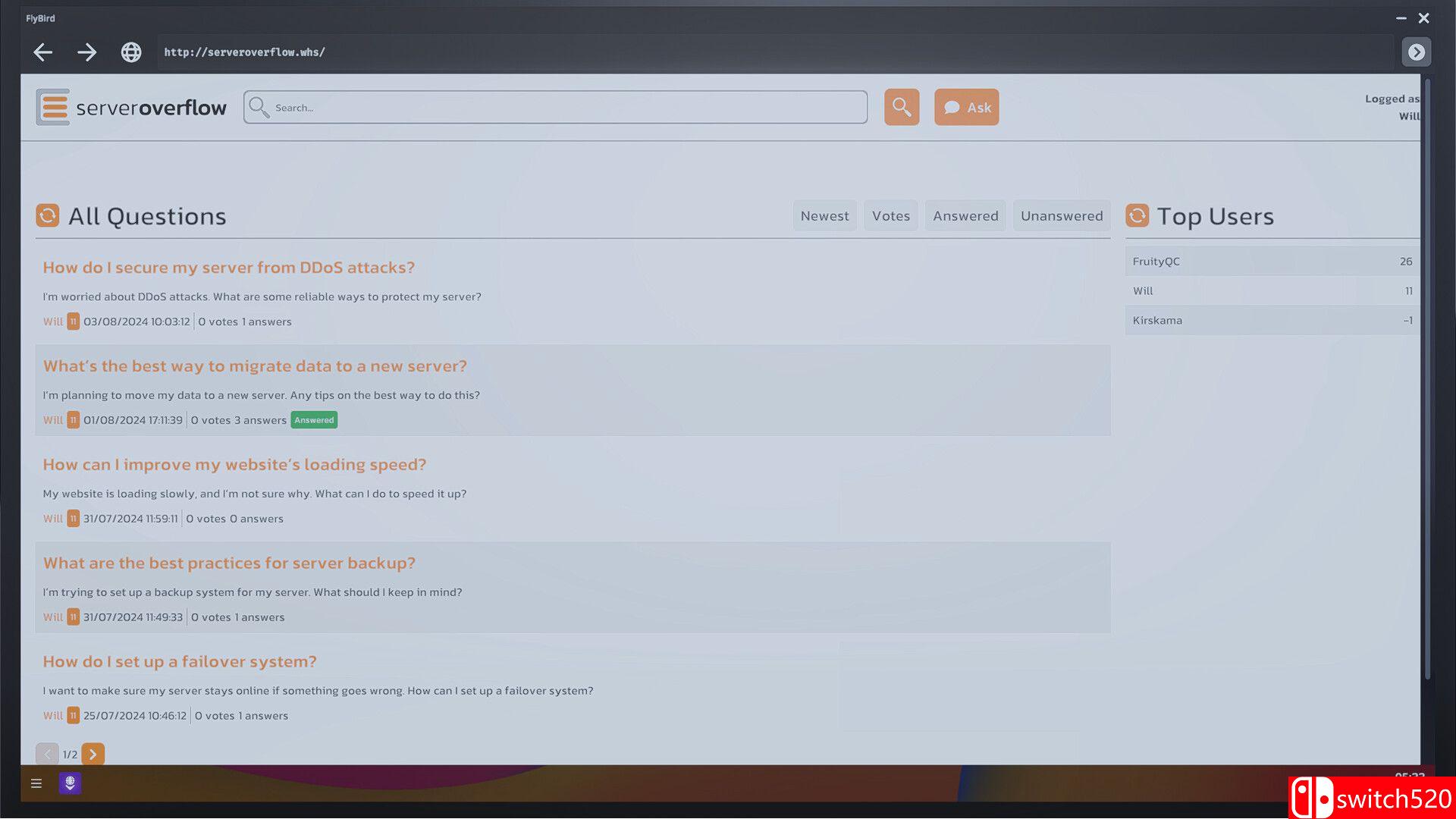The image size is (1456, 819).
Task: Refresh the All Questions list via its icon
Action: pos(47,215)
